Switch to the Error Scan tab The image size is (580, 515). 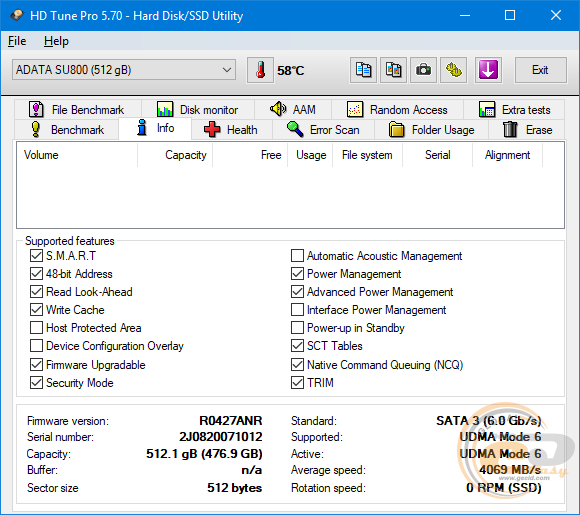324,130
